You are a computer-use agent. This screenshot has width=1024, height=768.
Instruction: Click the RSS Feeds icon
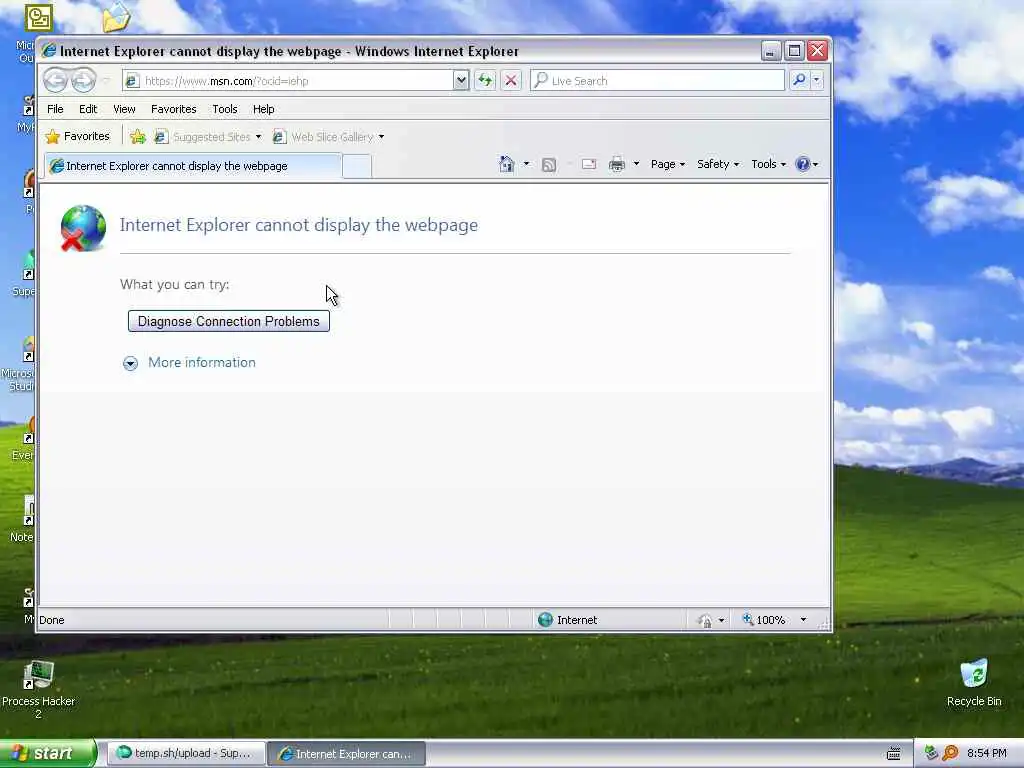[549, 165]
